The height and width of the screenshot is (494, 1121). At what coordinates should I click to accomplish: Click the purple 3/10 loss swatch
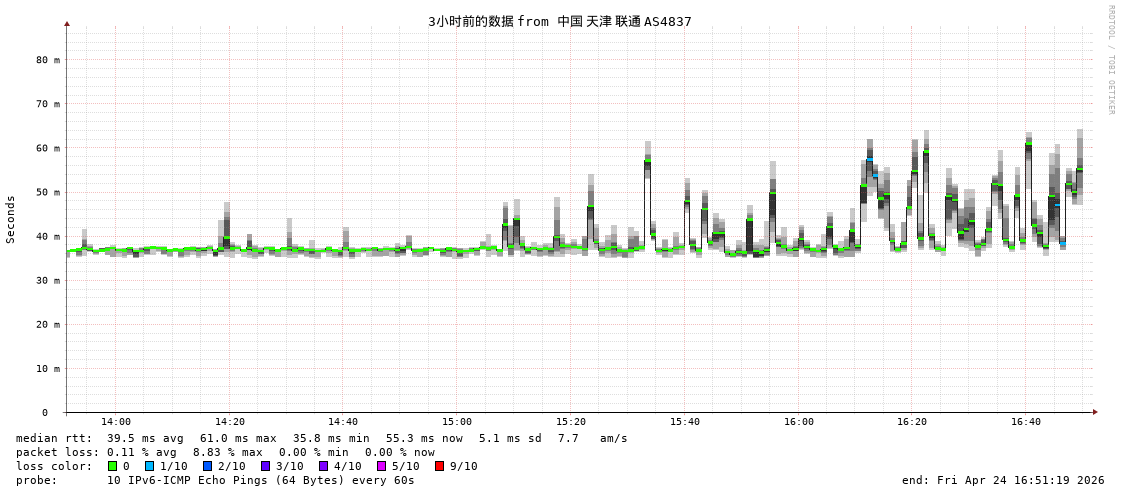coord(265,466)
